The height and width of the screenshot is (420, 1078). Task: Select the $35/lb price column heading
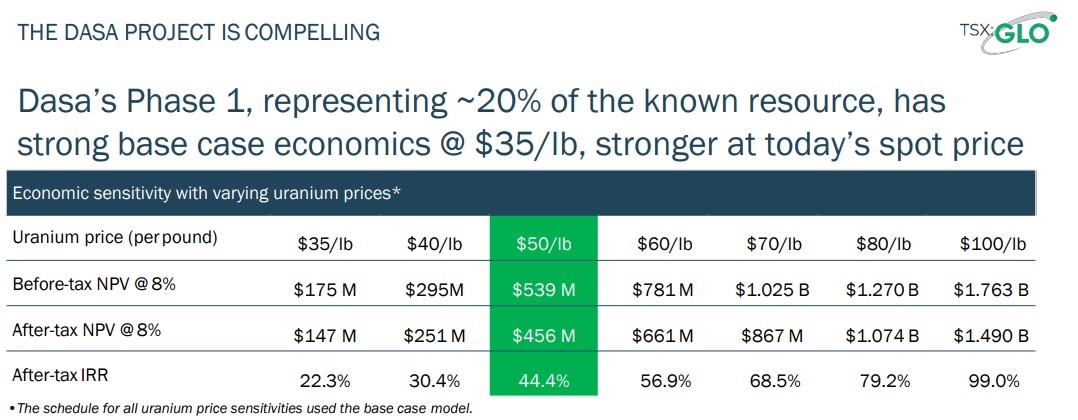[321, 244]
